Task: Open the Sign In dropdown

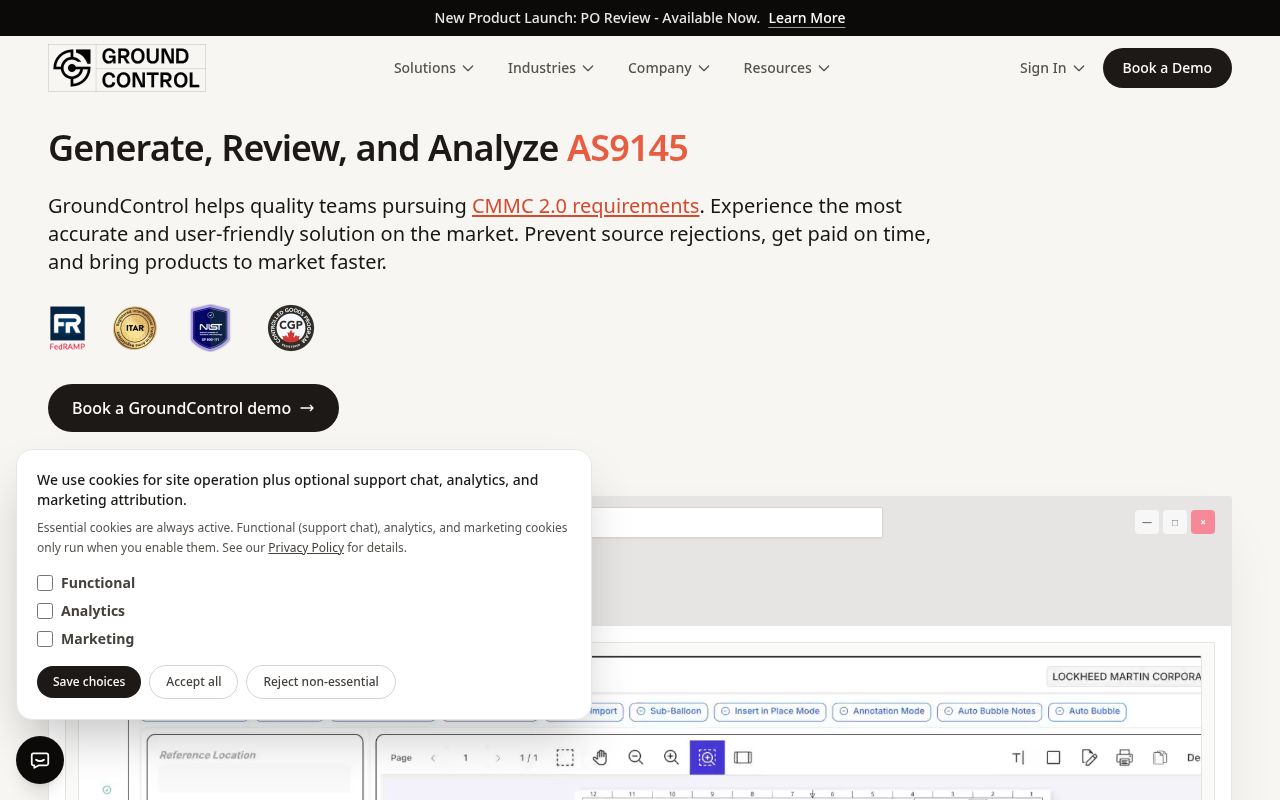Action: click(x=1052, y=68)
